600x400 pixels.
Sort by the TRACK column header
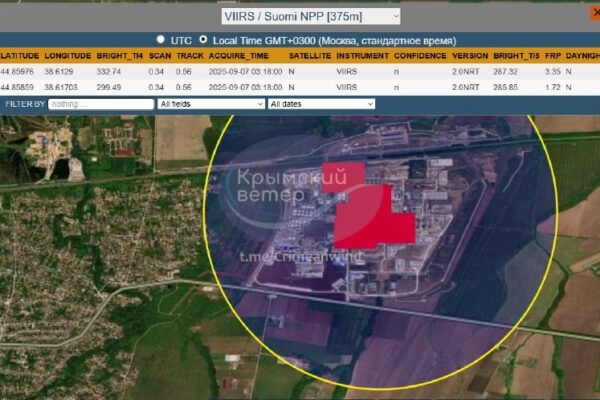(x=190, y=56)
